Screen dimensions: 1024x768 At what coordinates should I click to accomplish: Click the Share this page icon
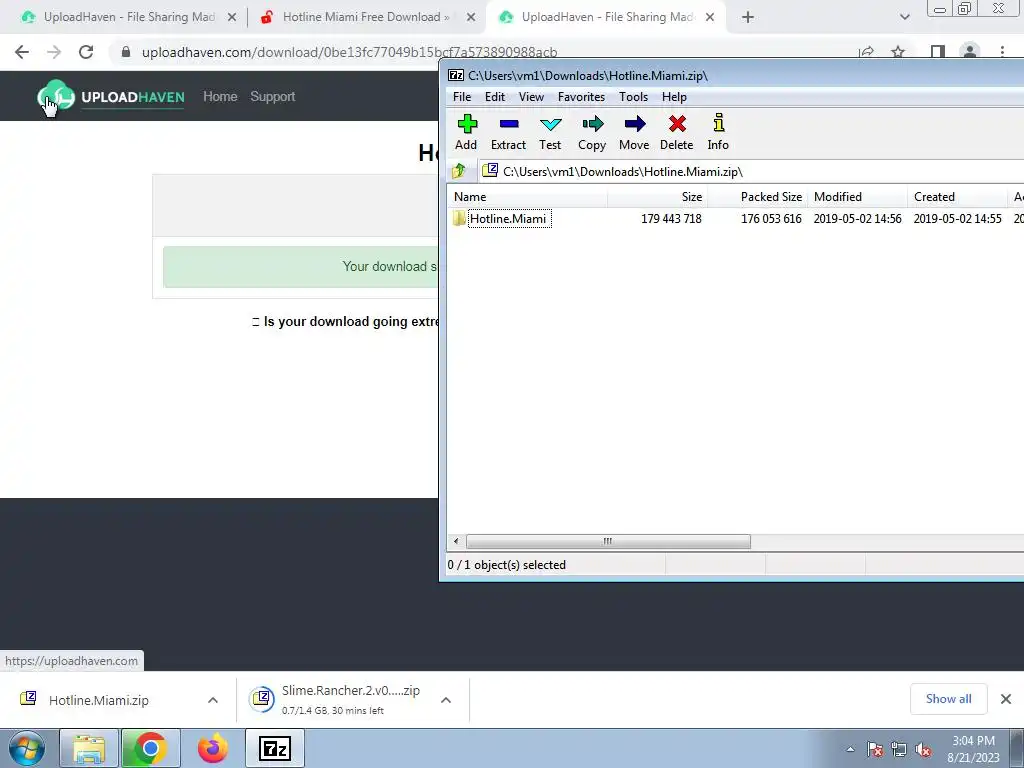(867, 52)
